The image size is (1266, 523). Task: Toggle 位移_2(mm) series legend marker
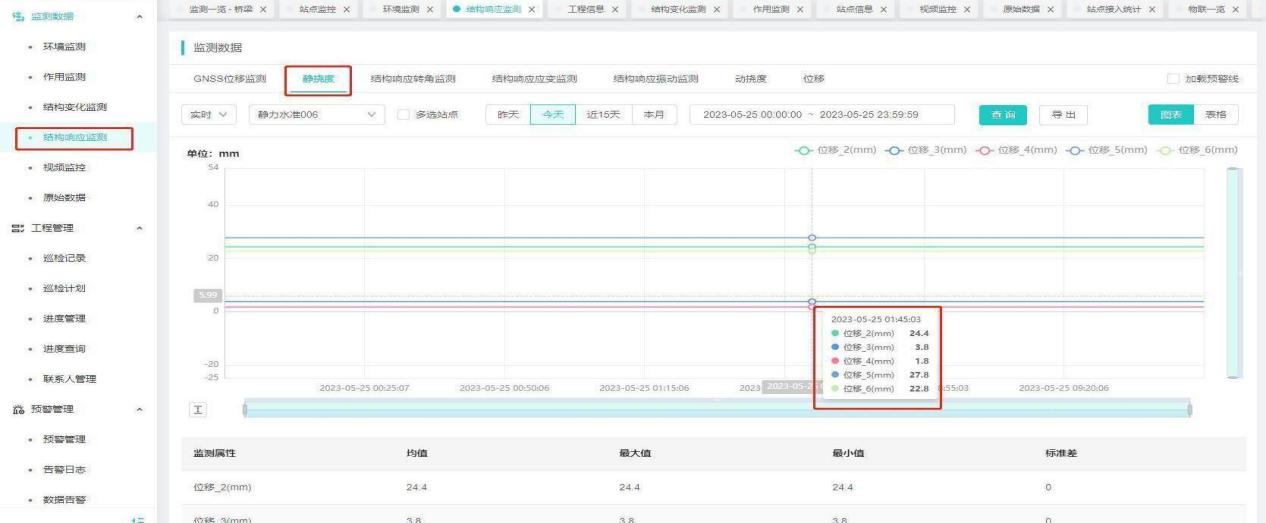pyautogui.click(x=801, y=150)
